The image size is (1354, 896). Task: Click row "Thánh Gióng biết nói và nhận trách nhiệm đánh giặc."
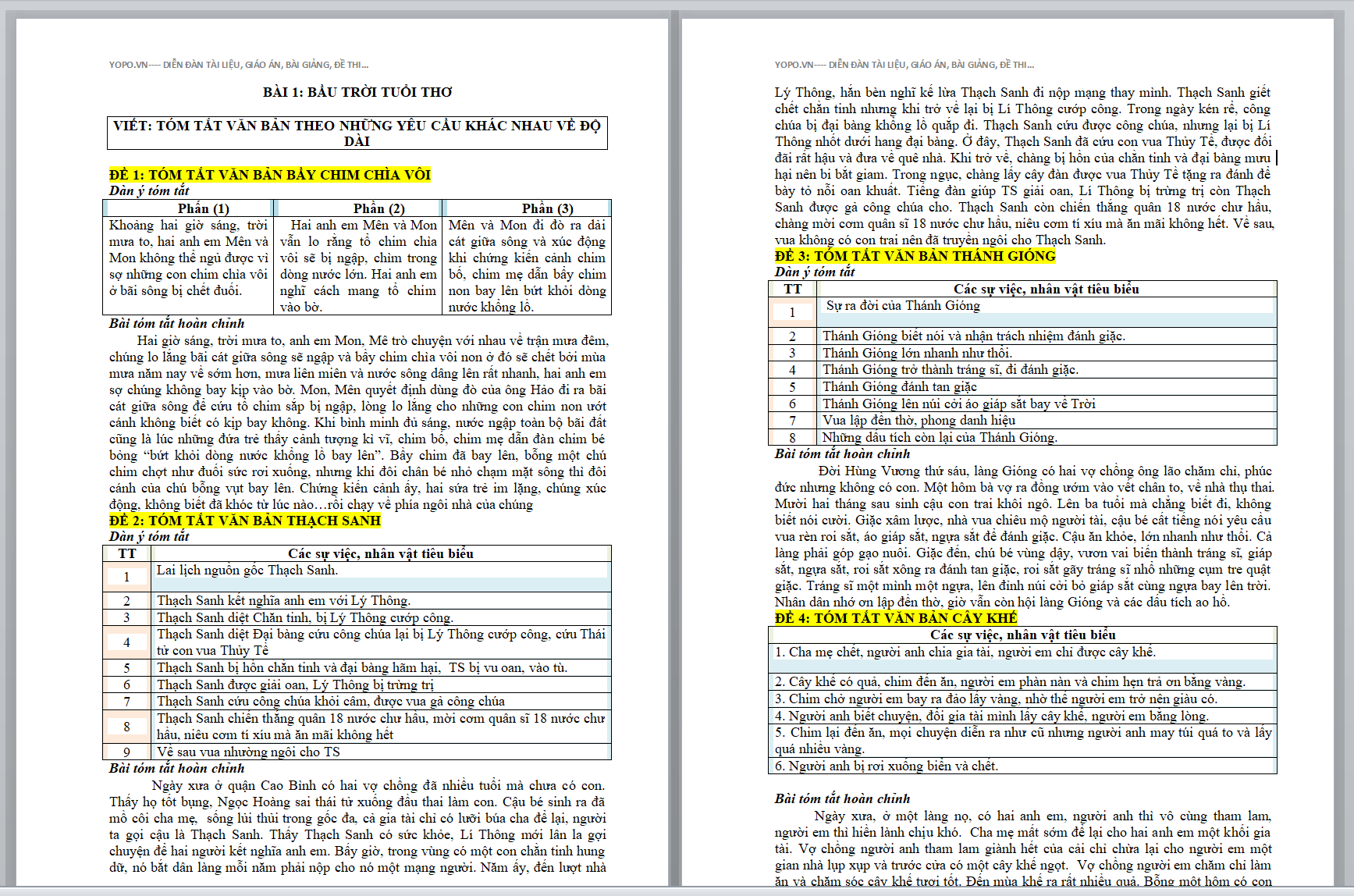pyautogui.click(x=1022, y=336)
